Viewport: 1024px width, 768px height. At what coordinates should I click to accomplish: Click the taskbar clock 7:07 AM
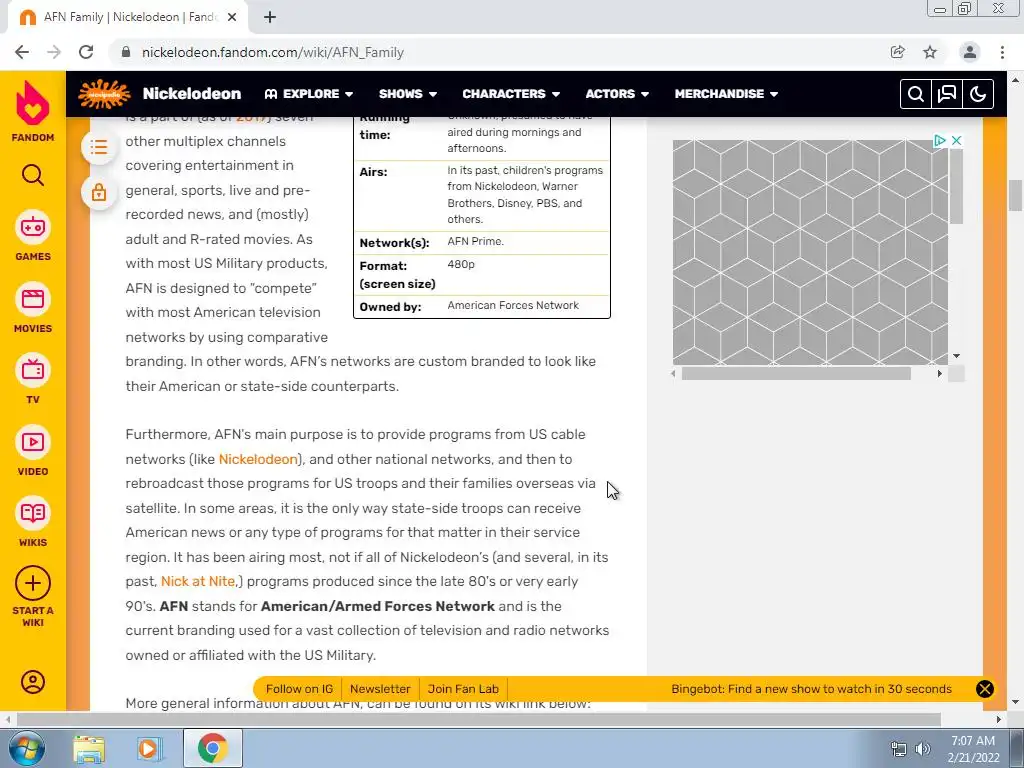click(972, 741)
